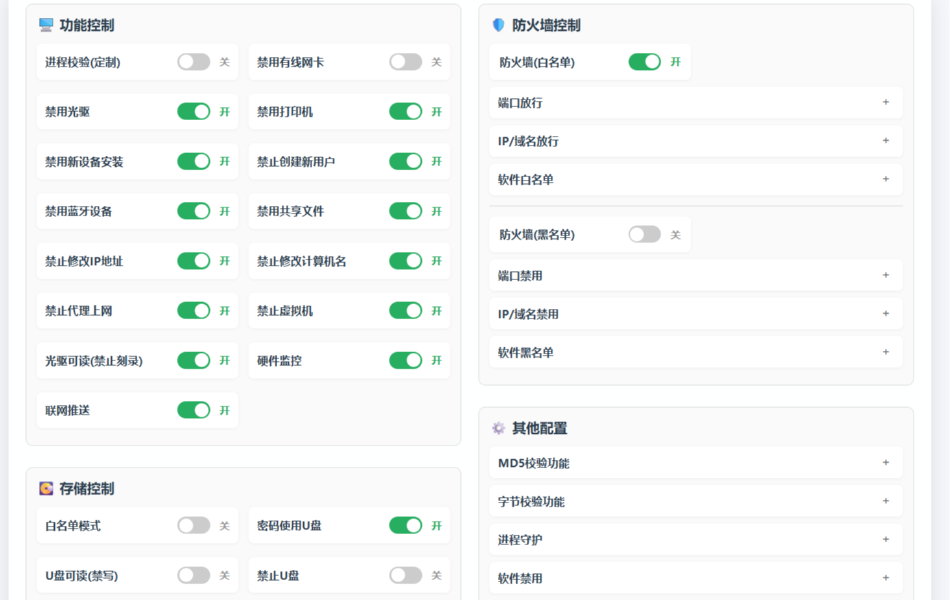Click the plus icon on 端口禁用
This screenshot has height=600, width=950.
[885, 275]
